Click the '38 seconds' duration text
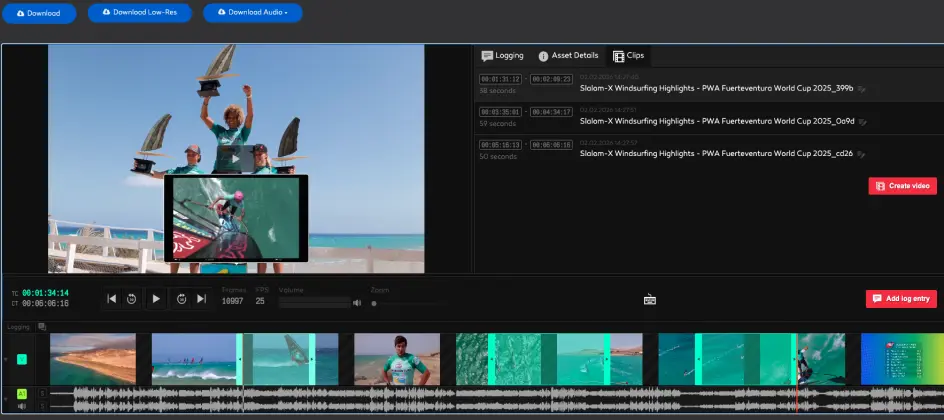Screen dimensions: 944x420 pyautogui.click(x=497, y=91)
